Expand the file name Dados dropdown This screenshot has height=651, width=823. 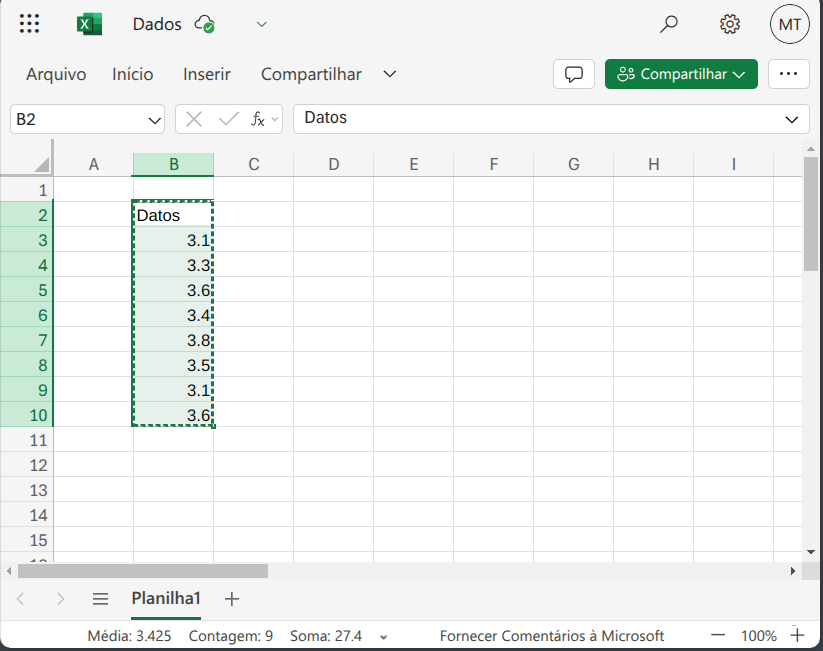point(262,24)
